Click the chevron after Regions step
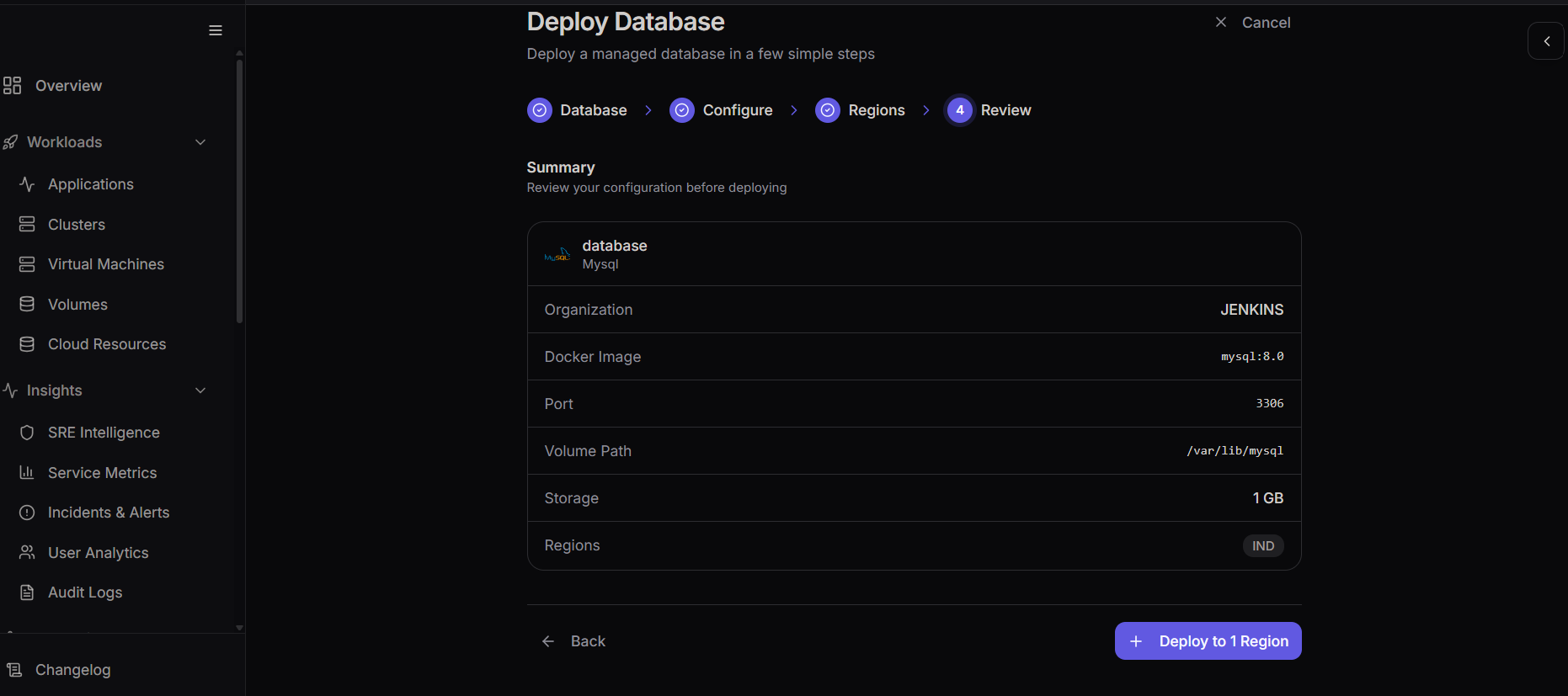Screen dimensions: 1568x696 [926, 110]
